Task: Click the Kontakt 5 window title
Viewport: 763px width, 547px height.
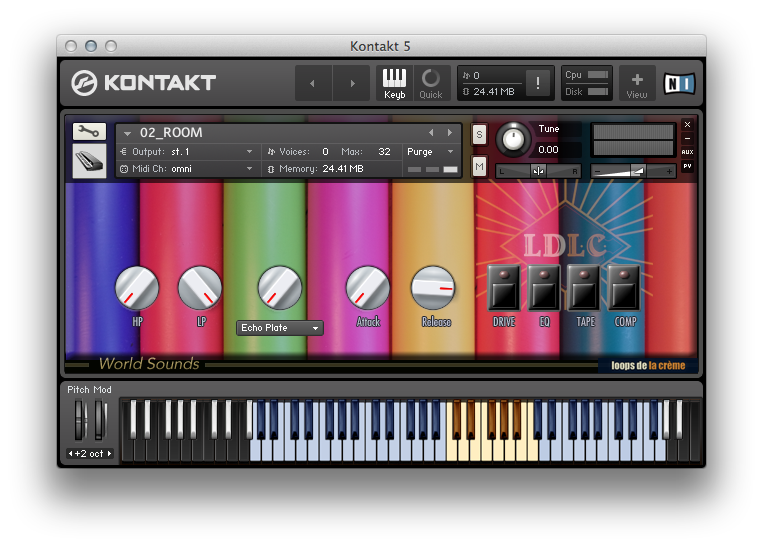Action: click(381, 46)
